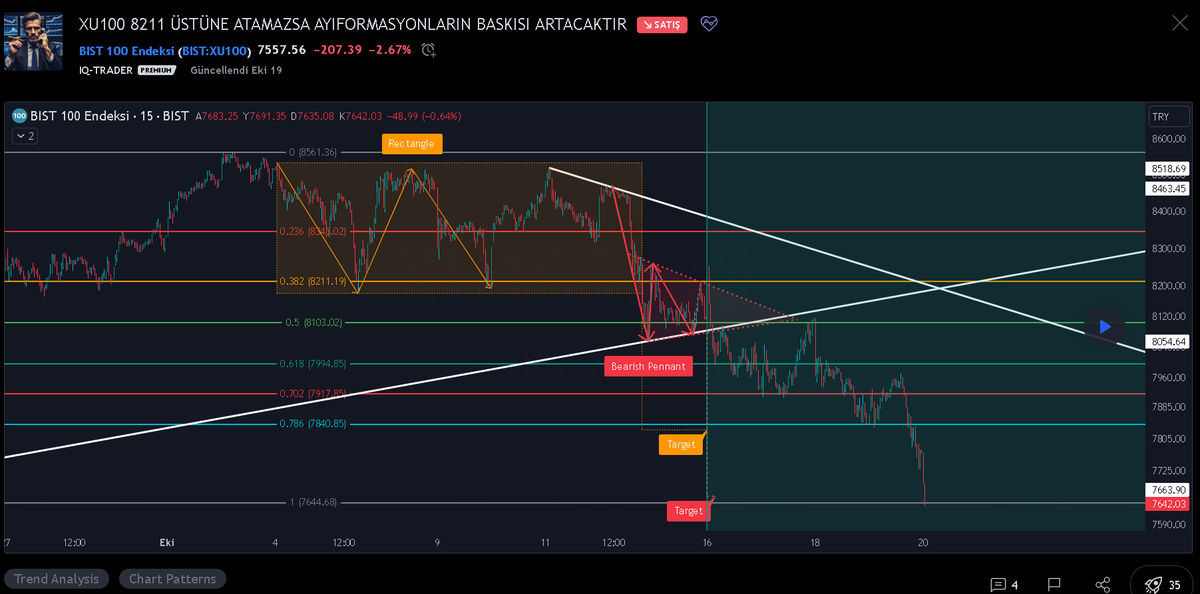Click the PREMIUM badge
Viewport: 1200px width, 594px height.
tap(156, 70)
